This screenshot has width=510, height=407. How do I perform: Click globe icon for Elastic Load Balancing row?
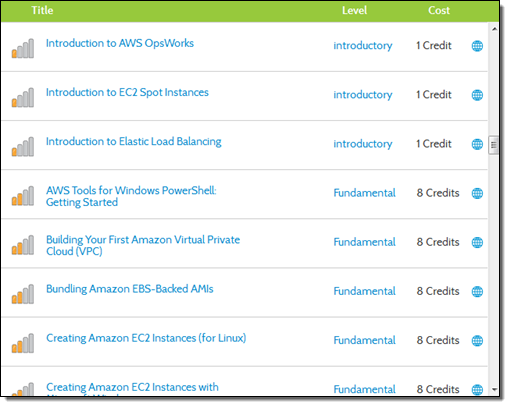477,144
